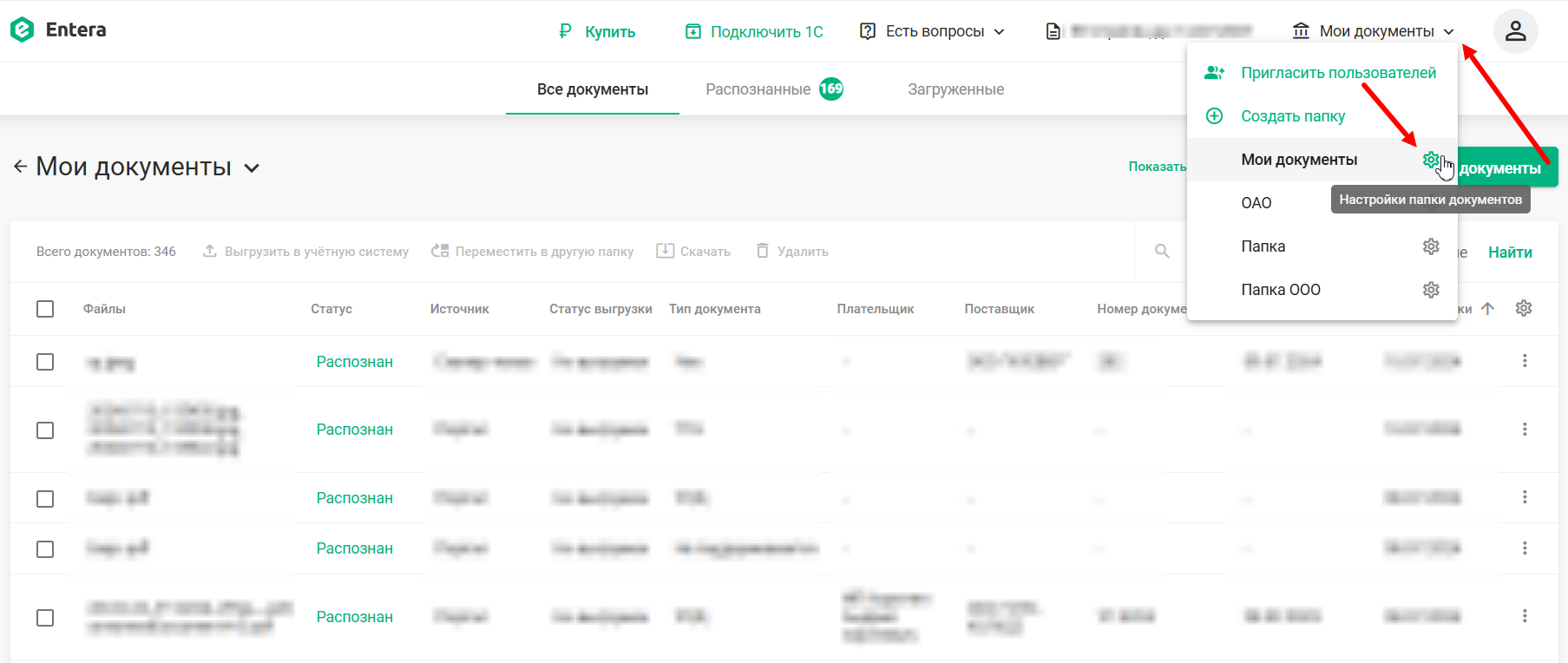
Task: Click the Показать link
Action: coord(1157,167)
